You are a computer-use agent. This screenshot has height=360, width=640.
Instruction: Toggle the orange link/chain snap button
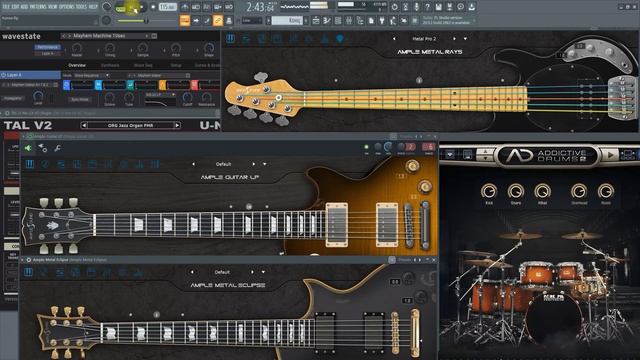click(x=218, y=20)
